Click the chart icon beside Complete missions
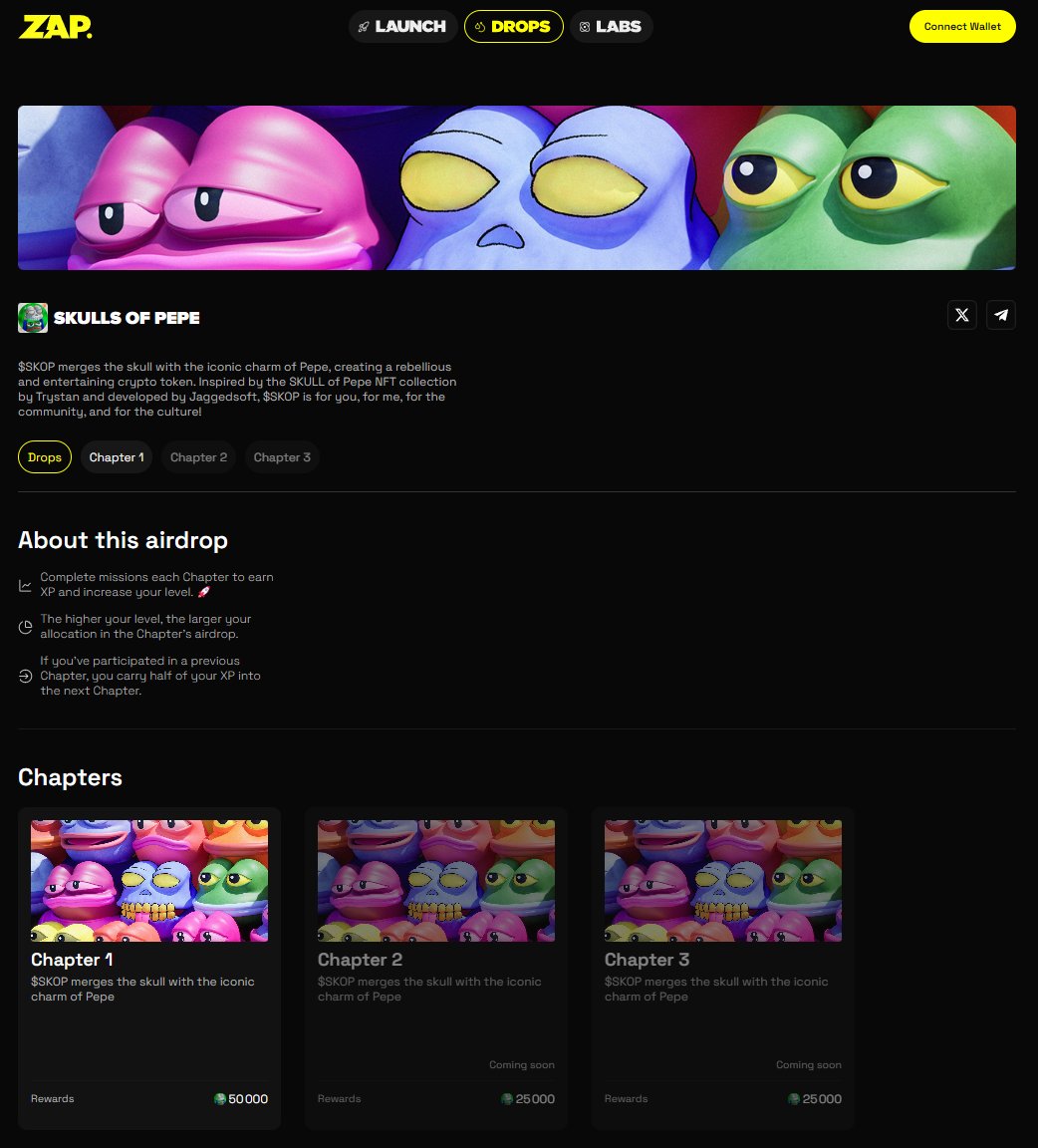The height and width of the screenshot is (1148, 1038). (x=25, y=585)
